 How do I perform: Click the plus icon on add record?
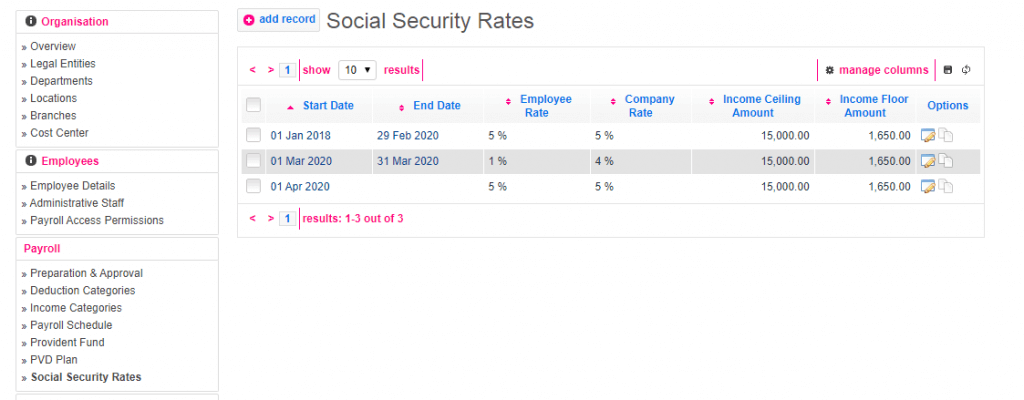coord(249,19)
